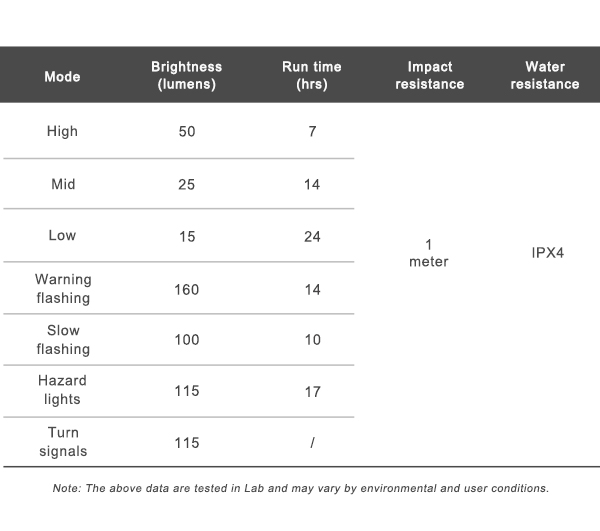This screenshot has height=531, width=600.
Task: Click the lab test note text
Action: [300, 488]
